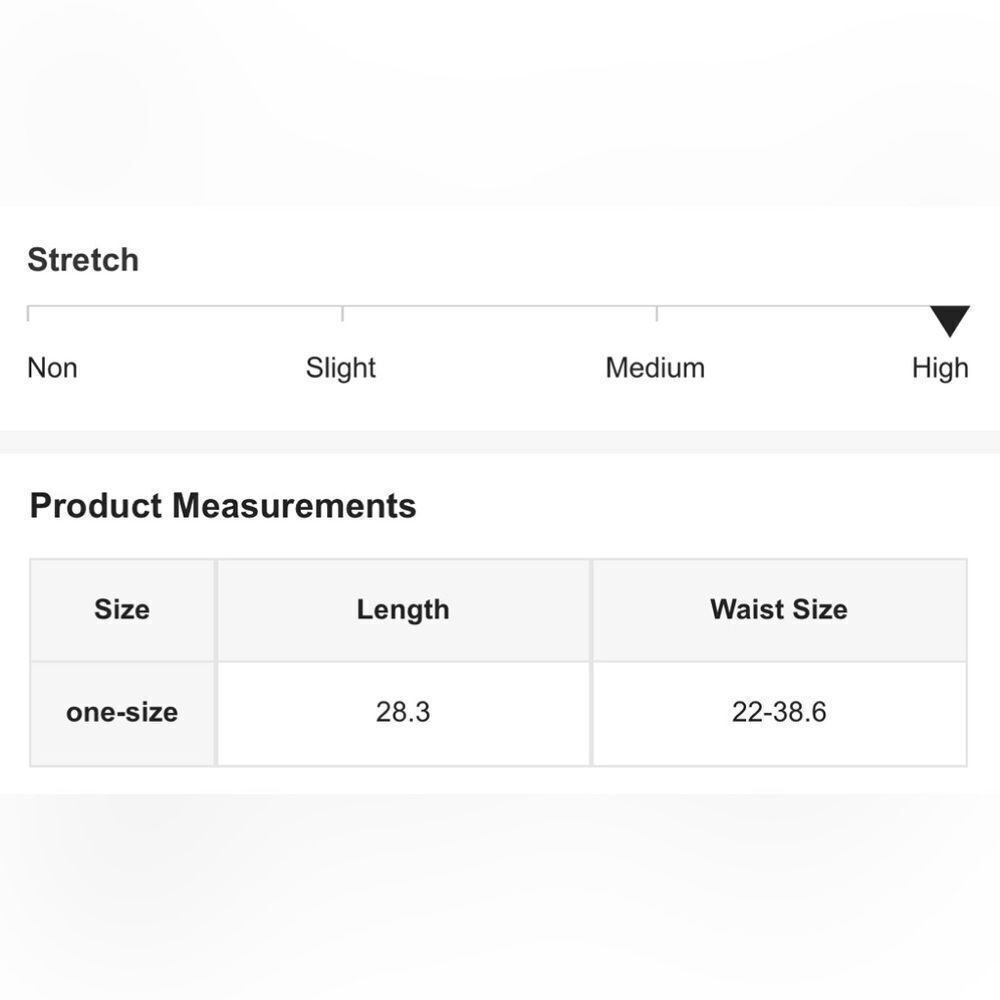
Task: Click the 22-38.6 waist size cell
Action: tap(779, 713)
